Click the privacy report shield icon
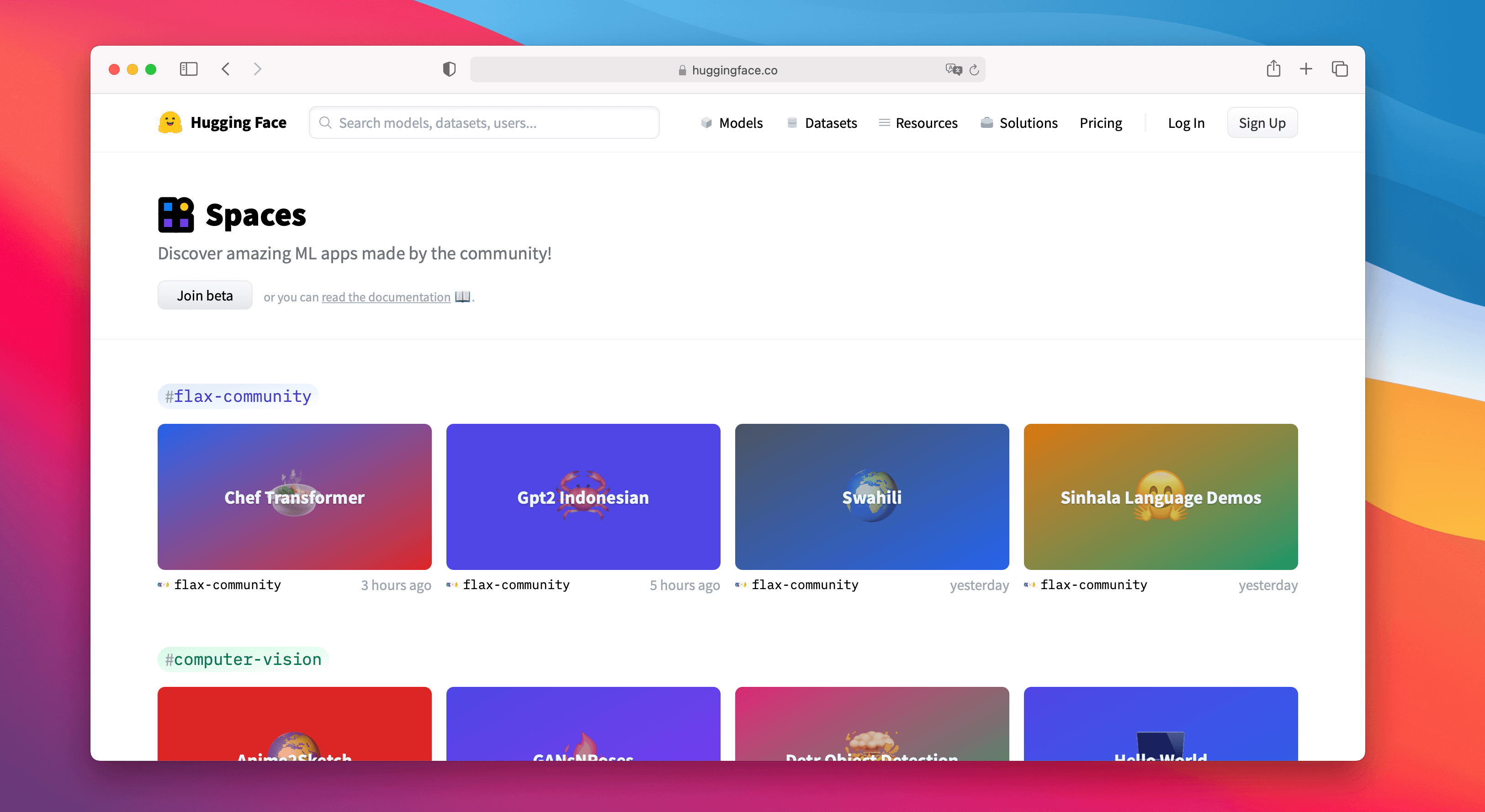 (x=449, y=69)
